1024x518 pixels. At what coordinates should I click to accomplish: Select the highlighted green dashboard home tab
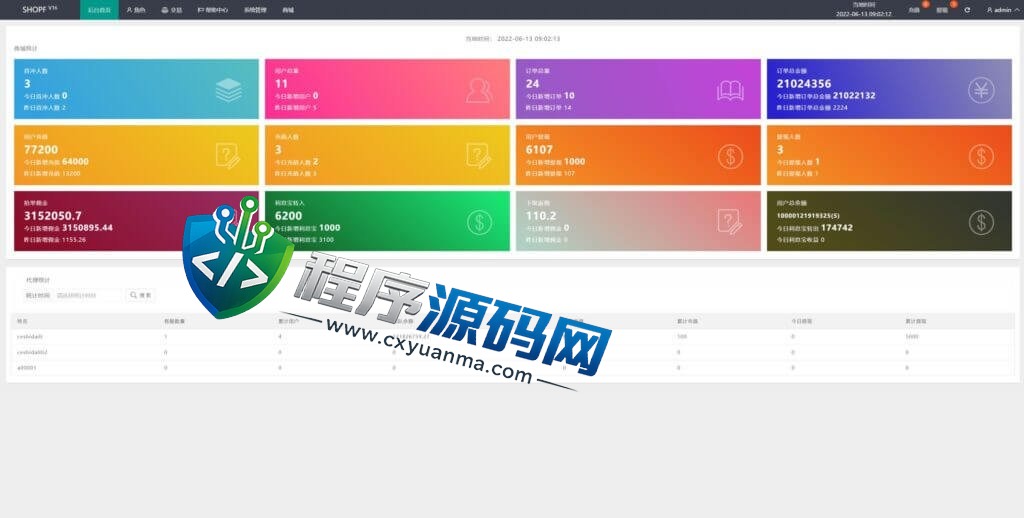99,10
